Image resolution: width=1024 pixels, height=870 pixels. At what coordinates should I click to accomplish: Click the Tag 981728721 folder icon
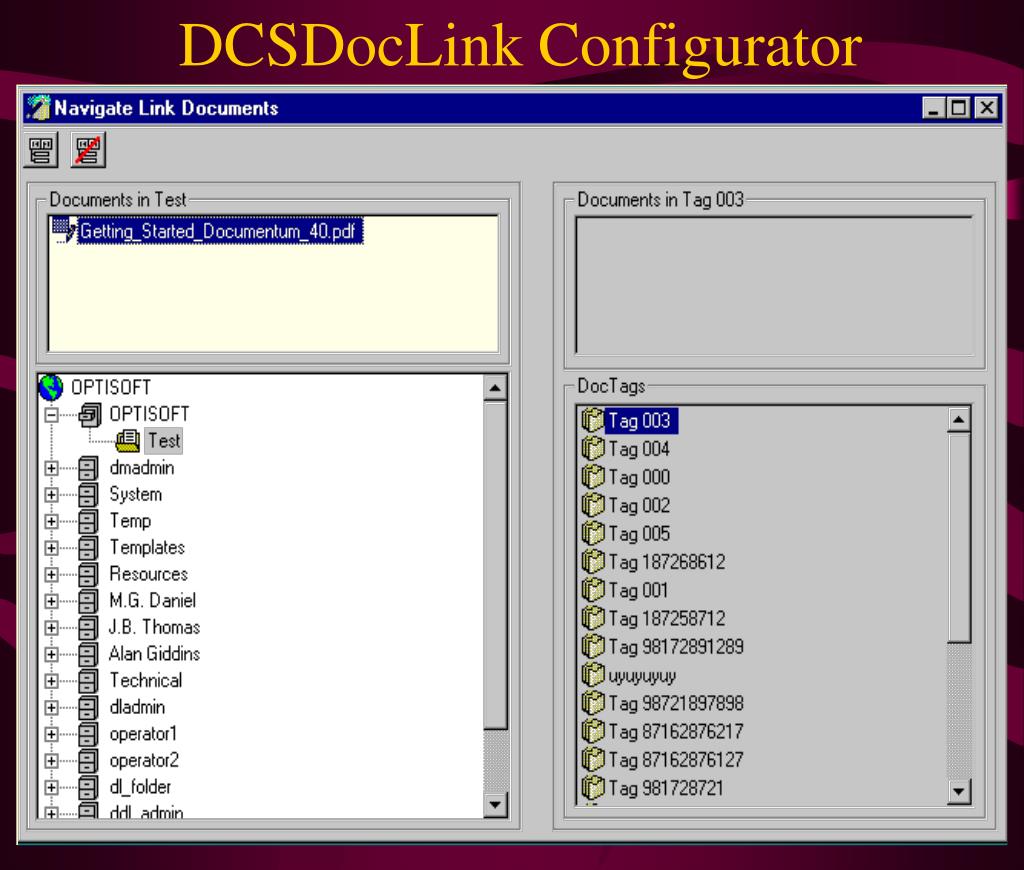[593, 788]
